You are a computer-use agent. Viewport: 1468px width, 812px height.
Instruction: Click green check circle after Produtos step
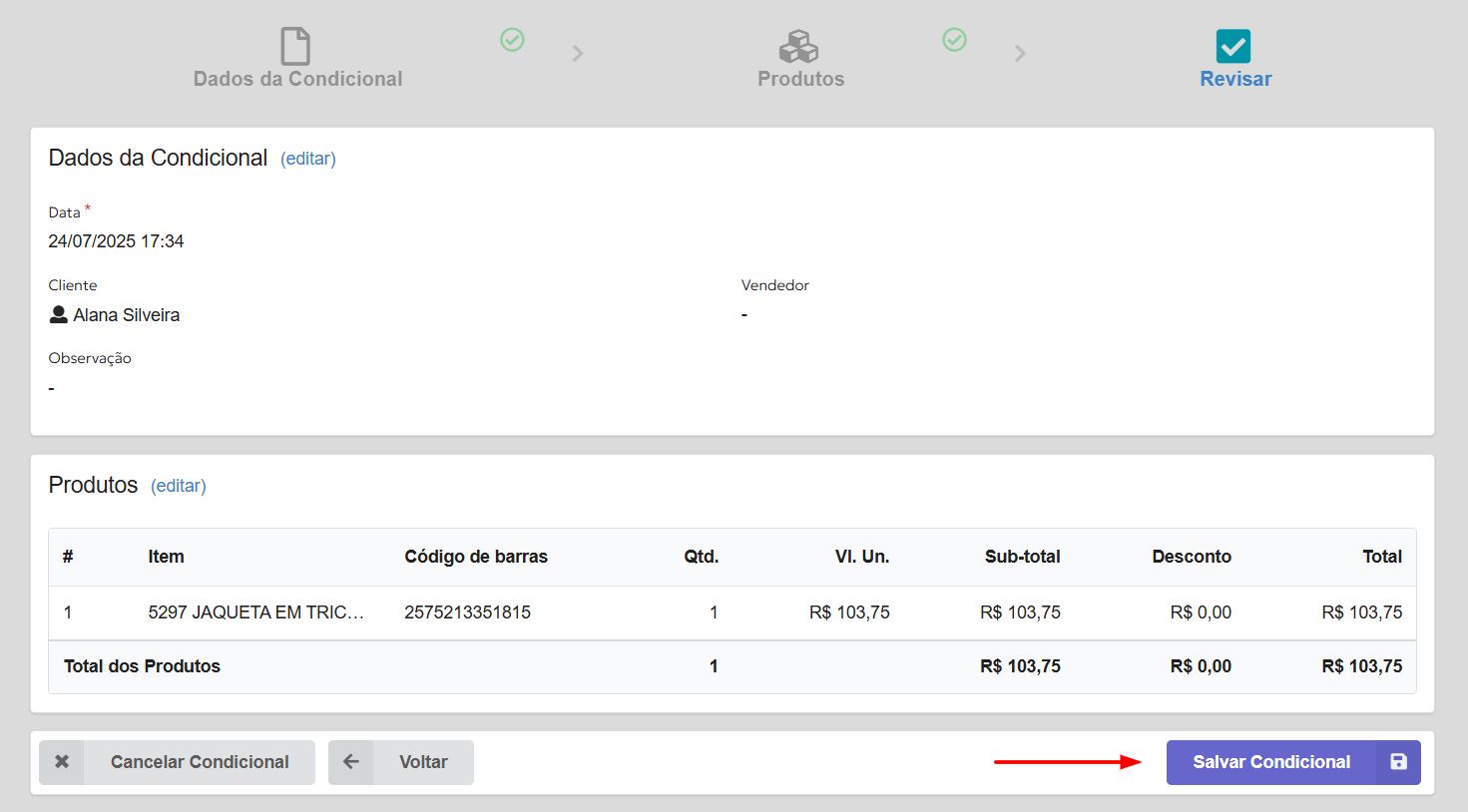pyautogui.click(x=954, y=40)
